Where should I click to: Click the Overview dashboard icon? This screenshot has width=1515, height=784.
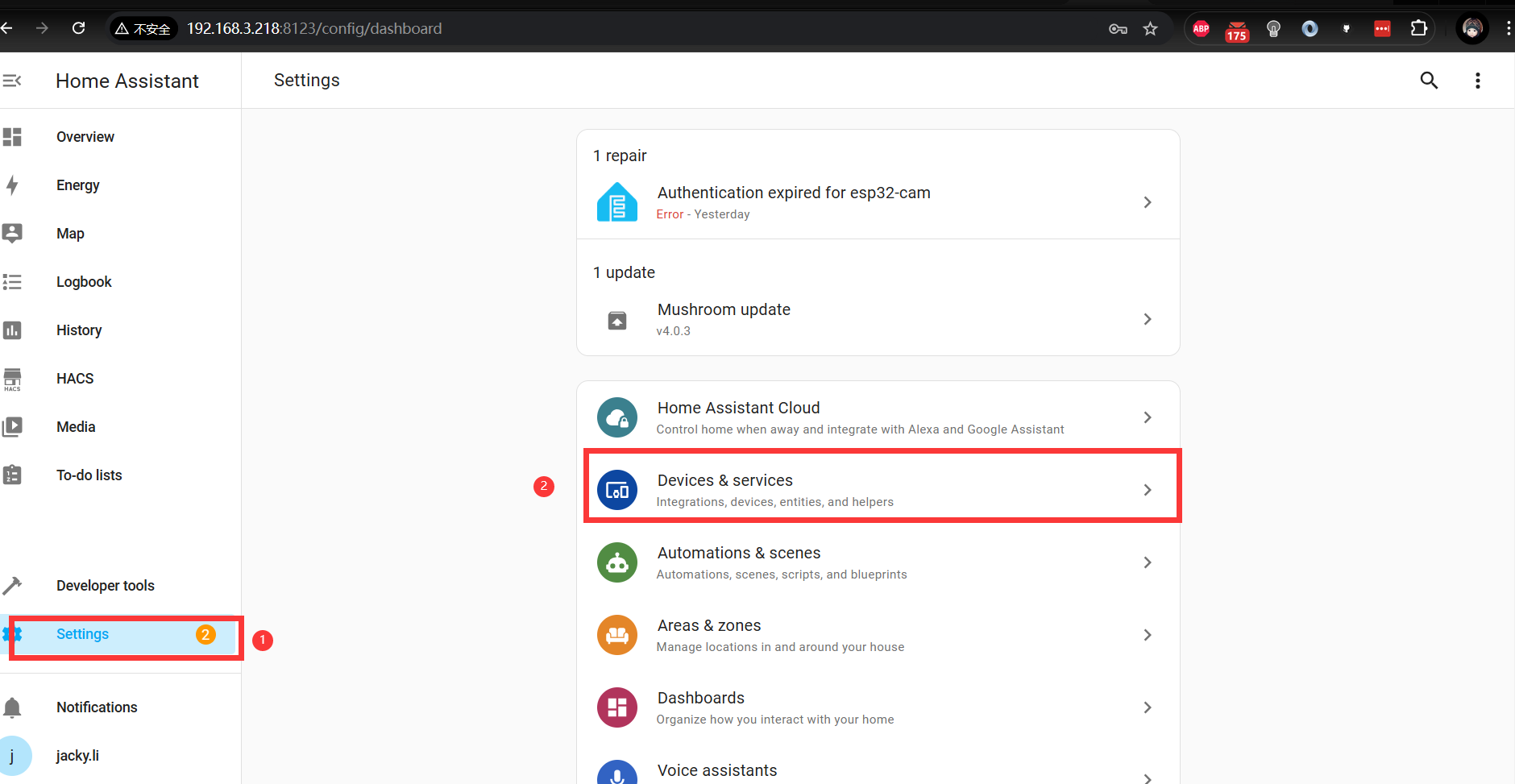click(12, 137)
